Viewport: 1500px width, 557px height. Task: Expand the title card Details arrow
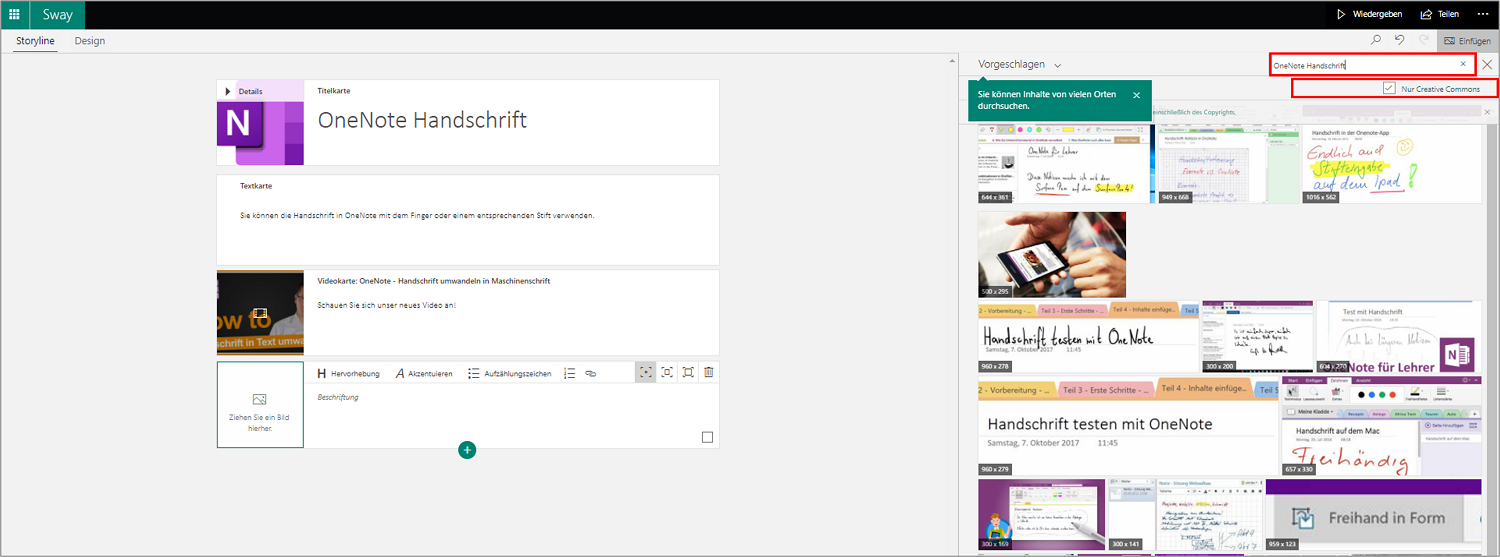pyautogui.click(x=228, y=91)
